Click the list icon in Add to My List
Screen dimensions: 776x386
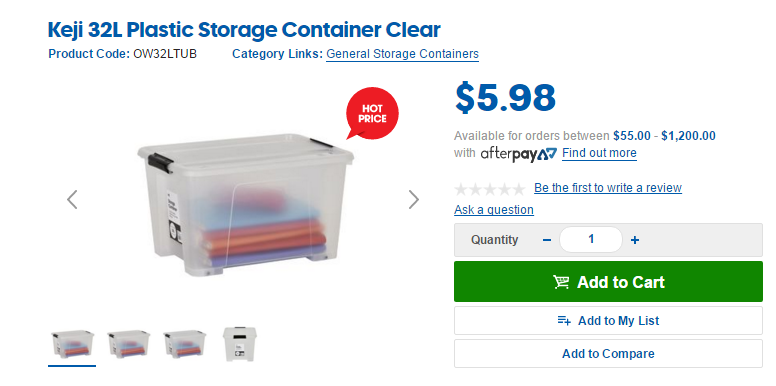pyautogui.click(x=564, y=321)
